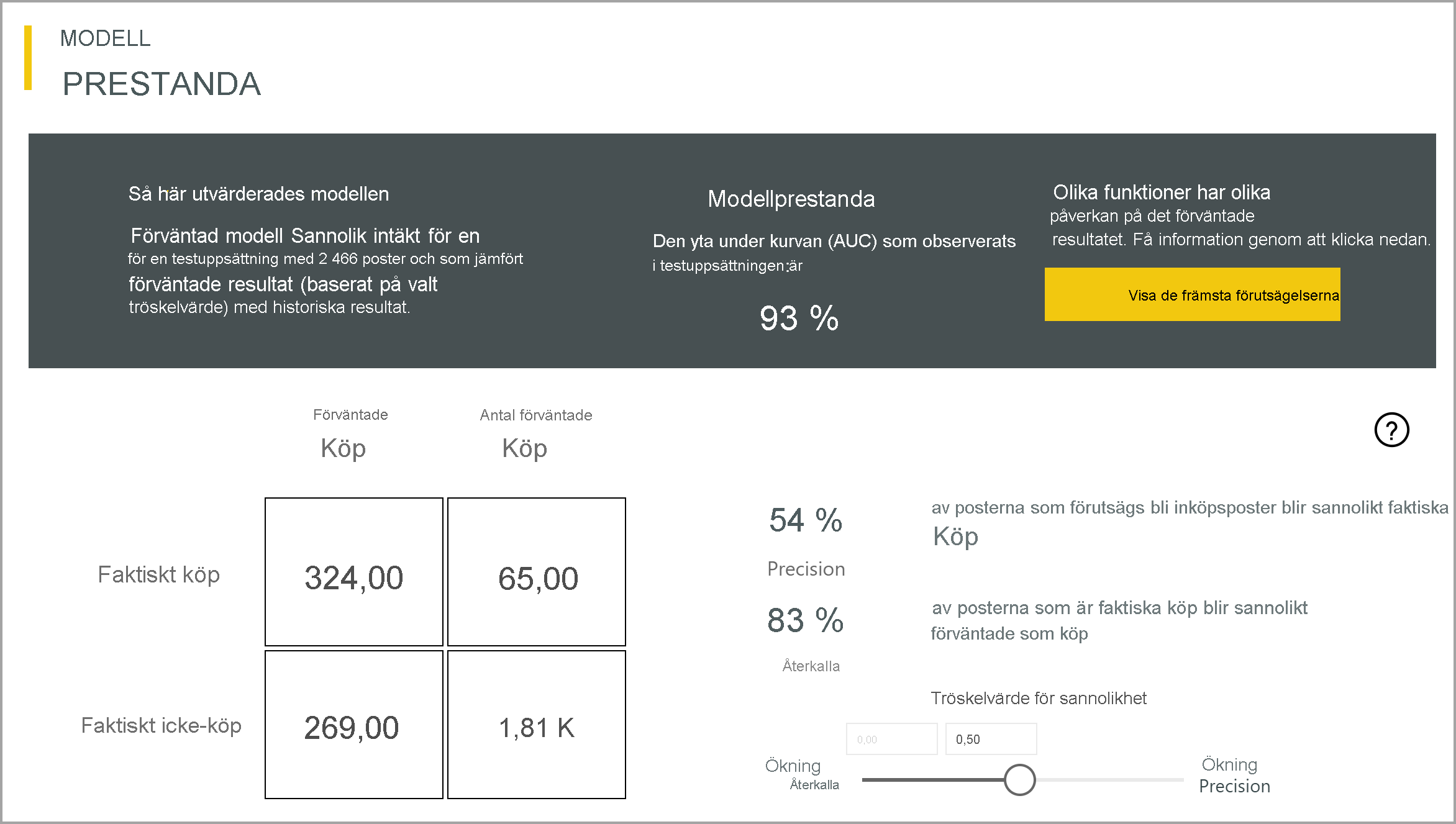Focus the greyed-out 0,00 threshold input
This screenshot has height=824, width=1456.
[x=891, y=739]
